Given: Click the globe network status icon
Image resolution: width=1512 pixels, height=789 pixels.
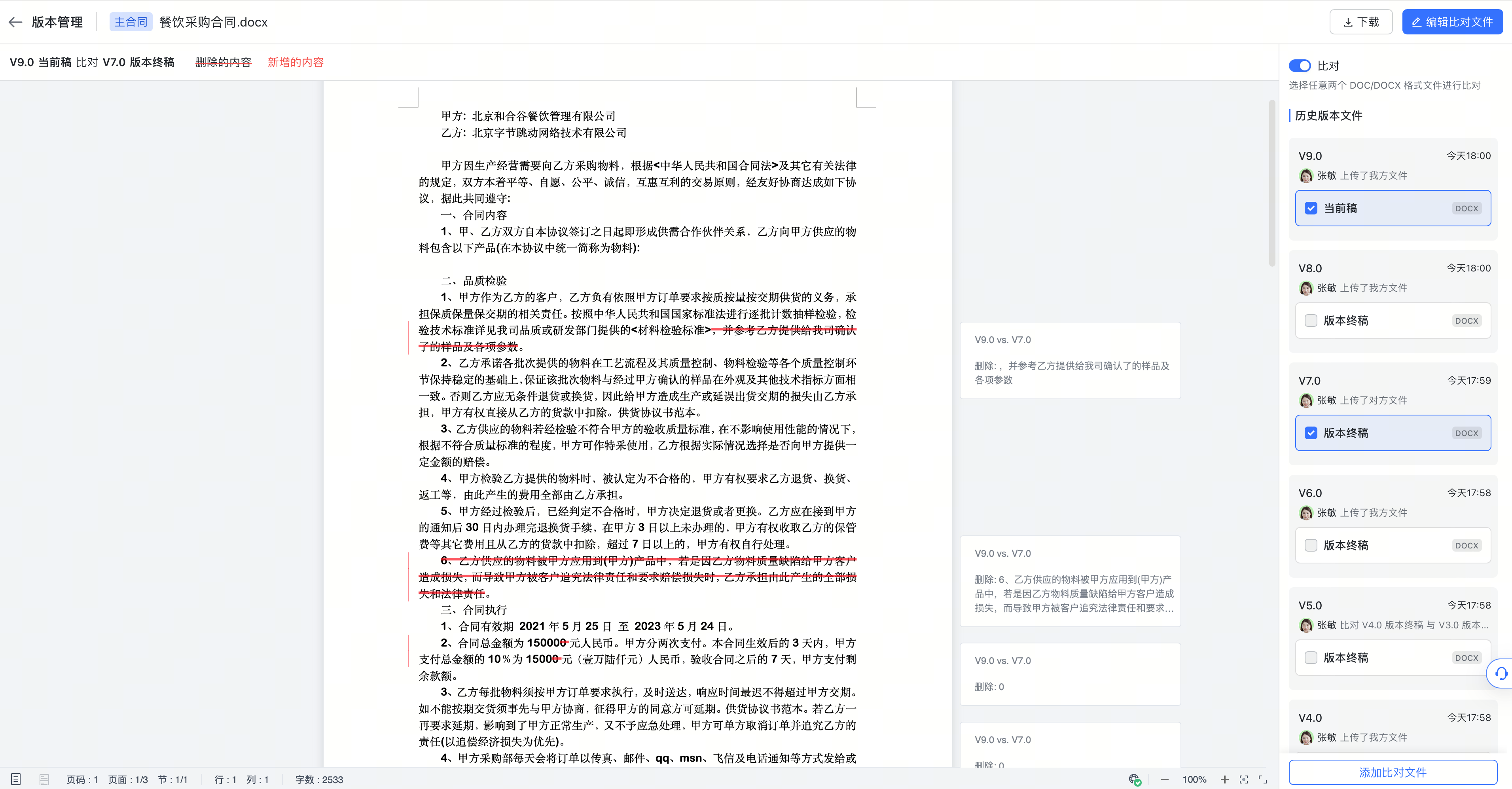Looking at the screenshot, I should [x=1134, y=780].
